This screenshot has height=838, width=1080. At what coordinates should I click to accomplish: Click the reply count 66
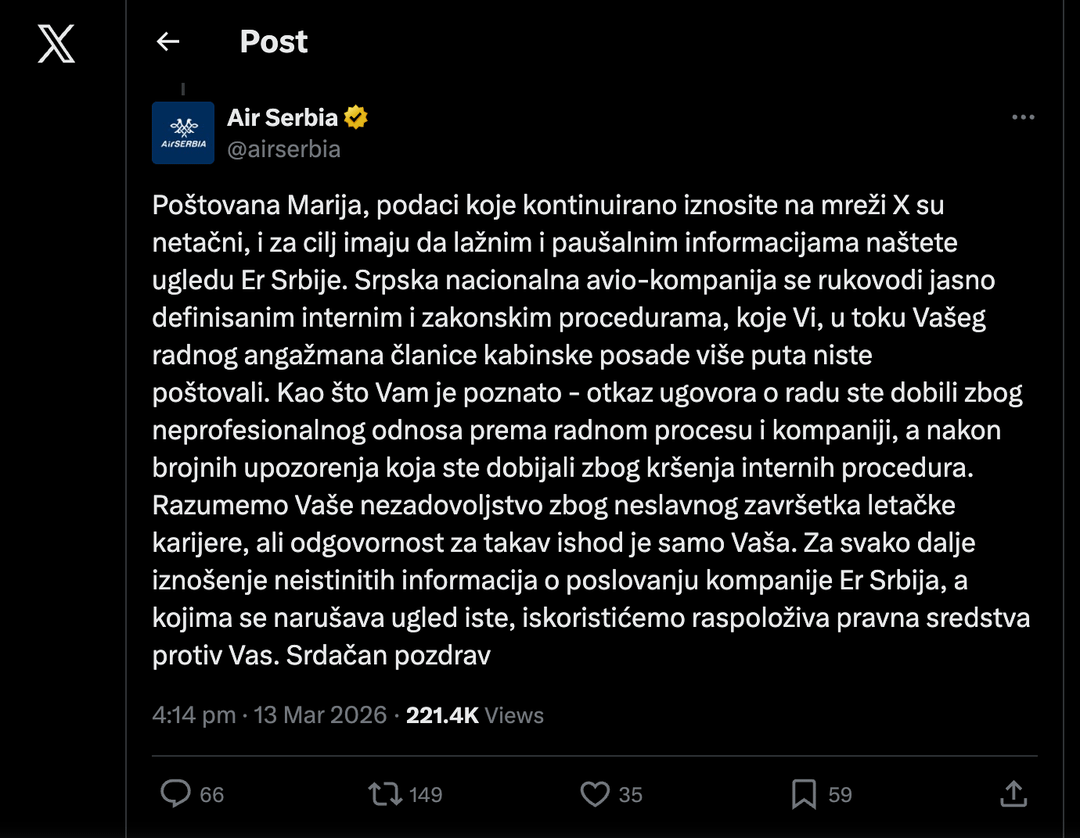pyautogui.click(x=212, y=795)
